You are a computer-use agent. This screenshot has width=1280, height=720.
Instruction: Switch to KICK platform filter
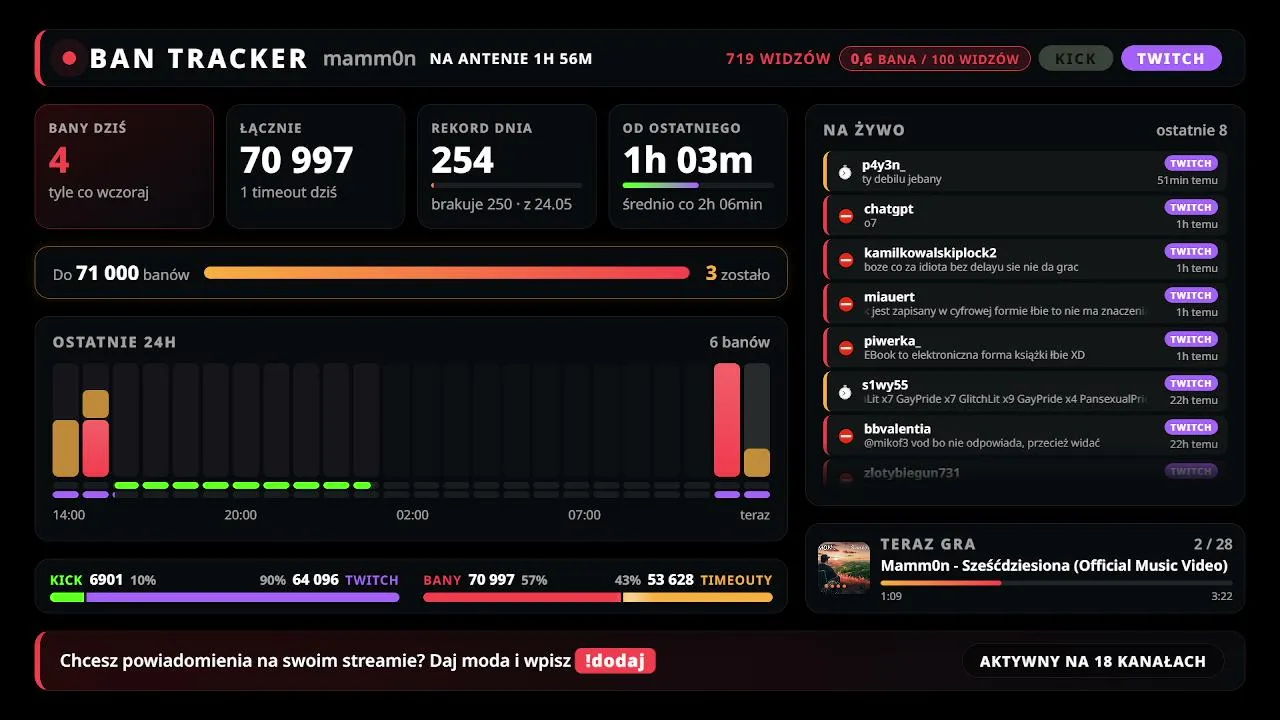tap(1076, 58)
